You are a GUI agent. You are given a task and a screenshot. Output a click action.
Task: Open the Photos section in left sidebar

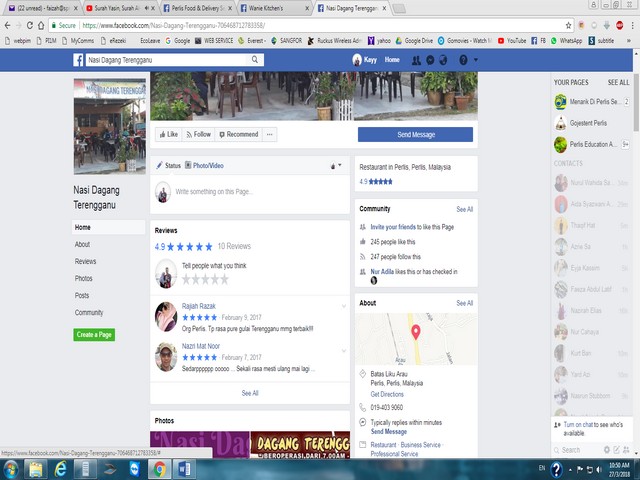click(84, 278)
